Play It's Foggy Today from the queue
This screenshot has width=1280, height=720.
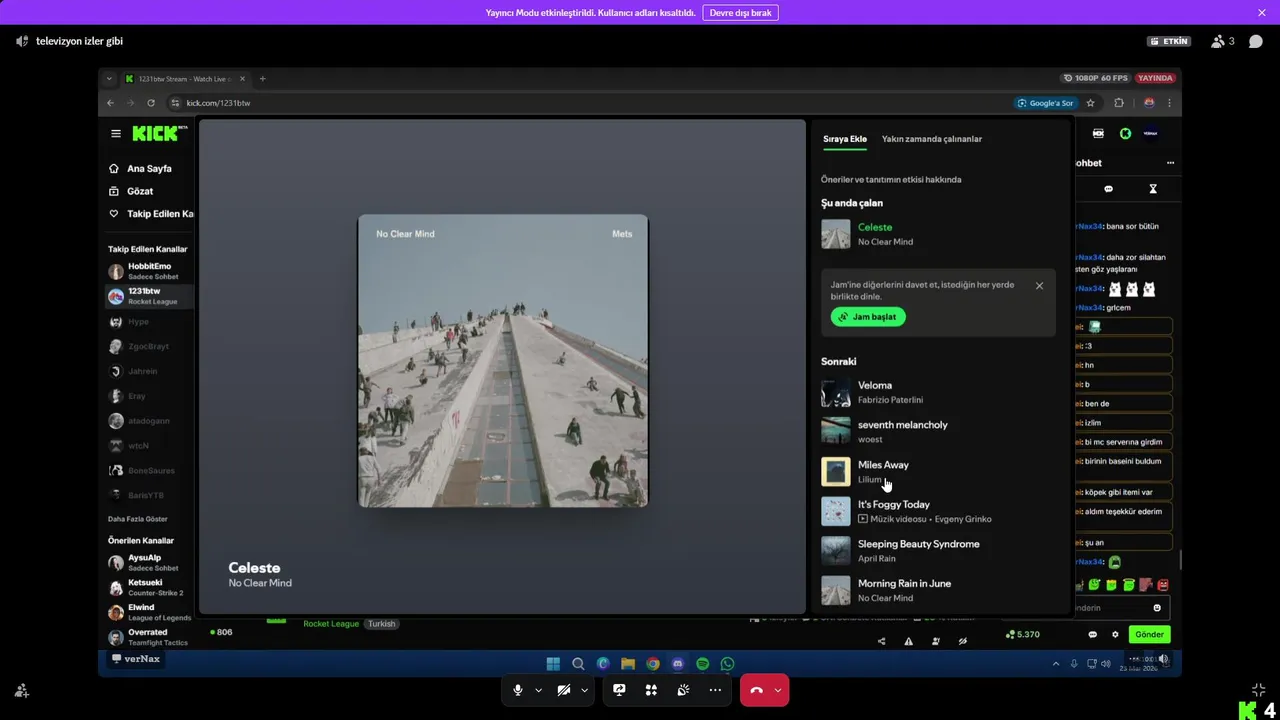click(x=938, y=511)
